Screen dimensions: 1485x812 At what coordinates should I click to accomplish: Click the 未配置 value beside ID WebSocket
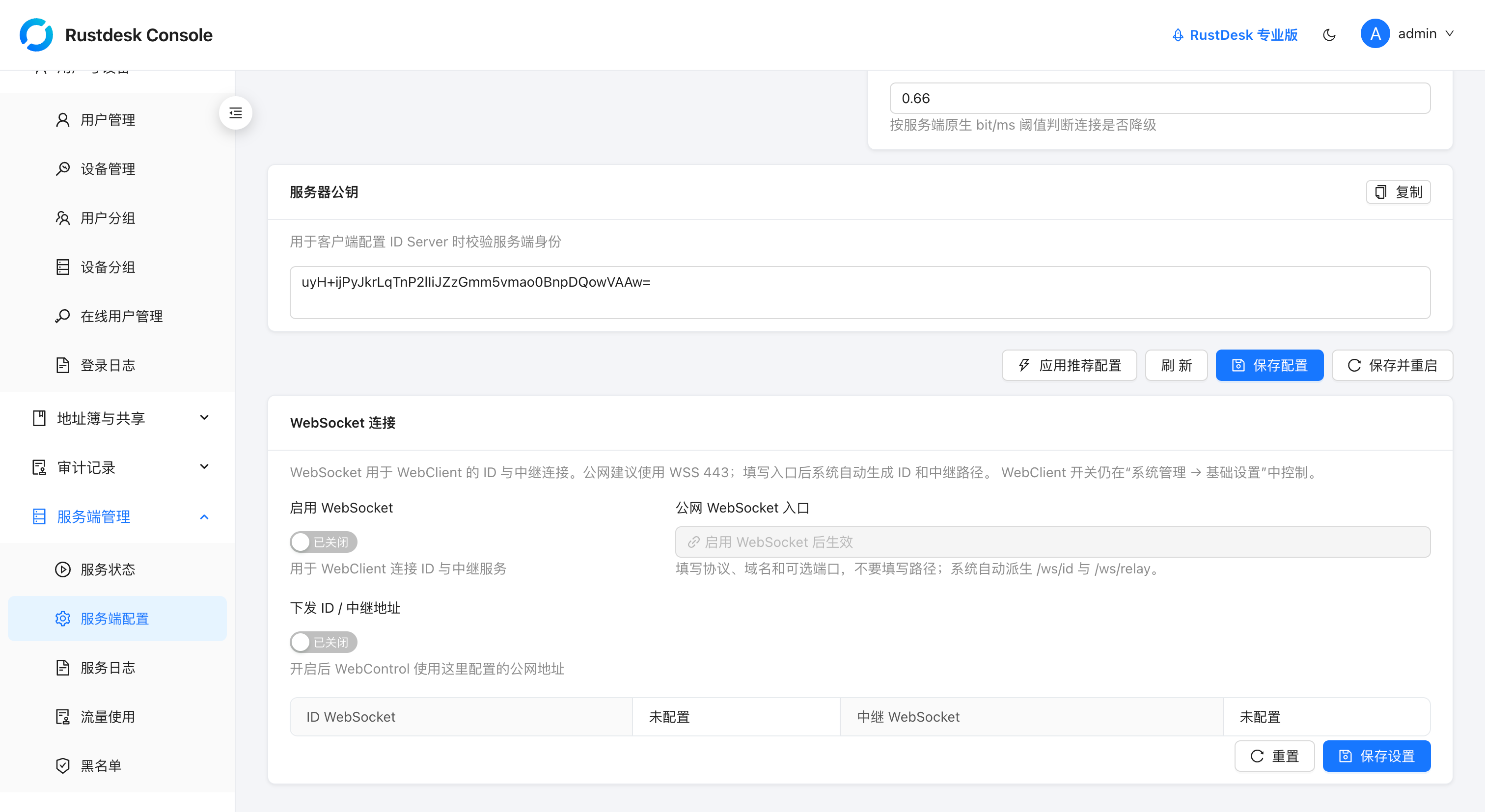[x=669, y=716]
